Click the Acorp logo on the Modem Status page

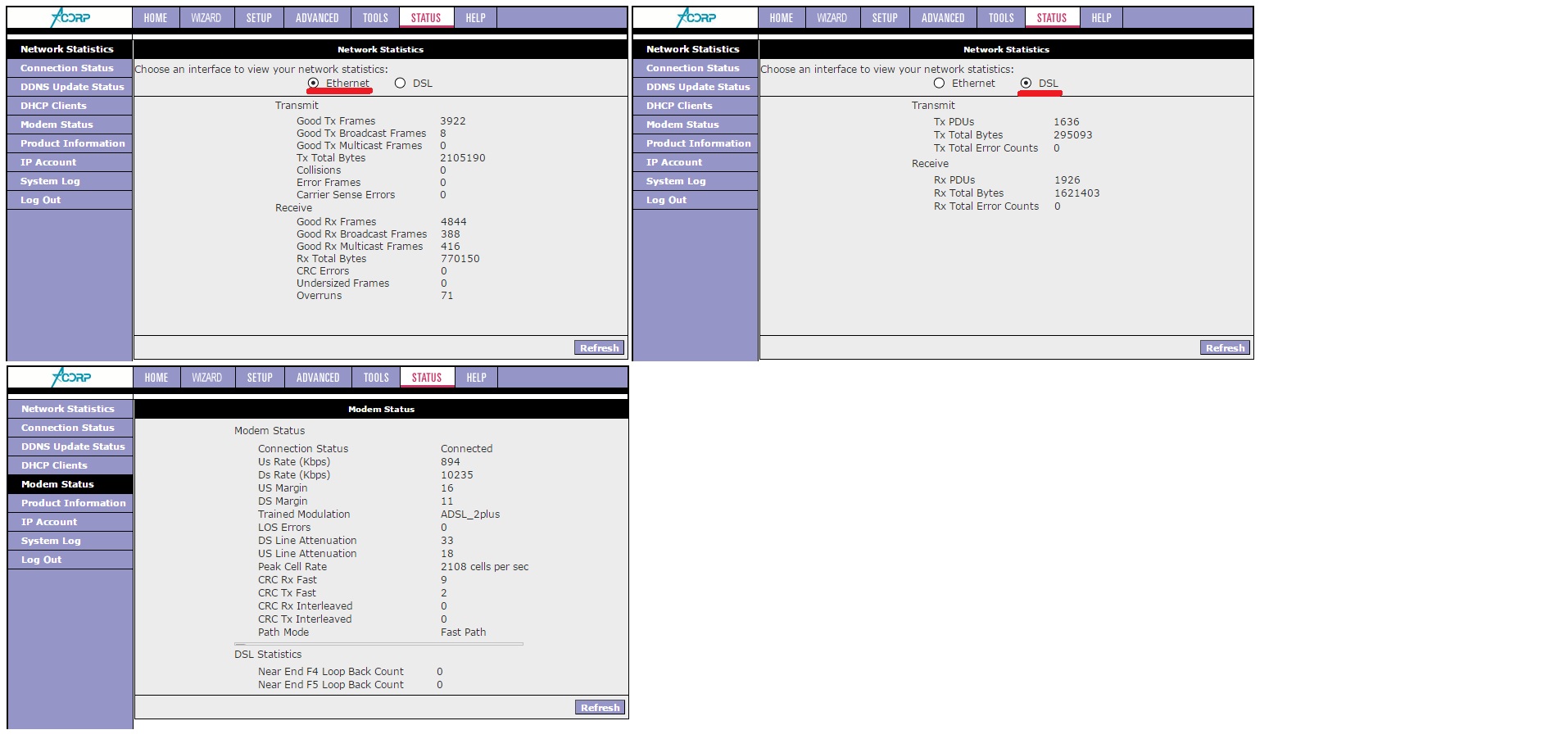click(70, 377)
